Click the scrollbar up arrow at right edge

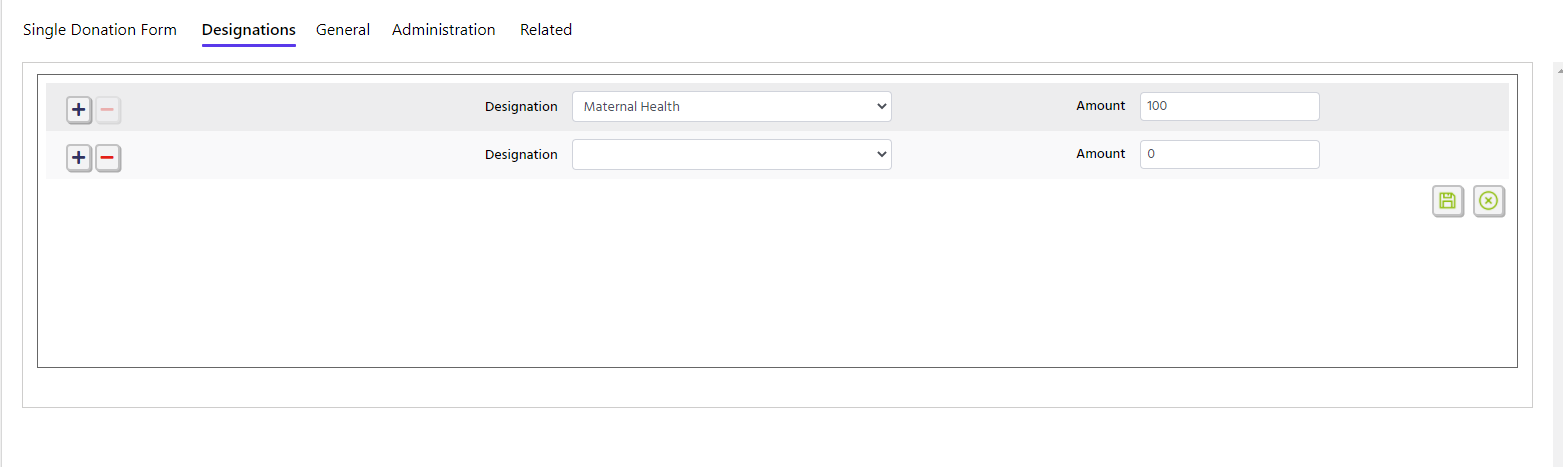[x=1559, y=71]
